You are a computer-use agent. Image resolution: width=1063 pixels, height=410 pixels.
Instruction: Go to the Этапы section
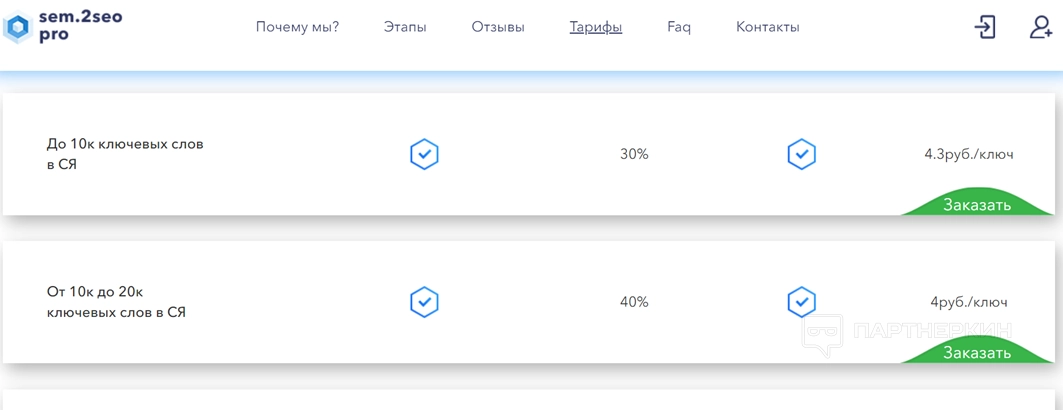[405, 27]
